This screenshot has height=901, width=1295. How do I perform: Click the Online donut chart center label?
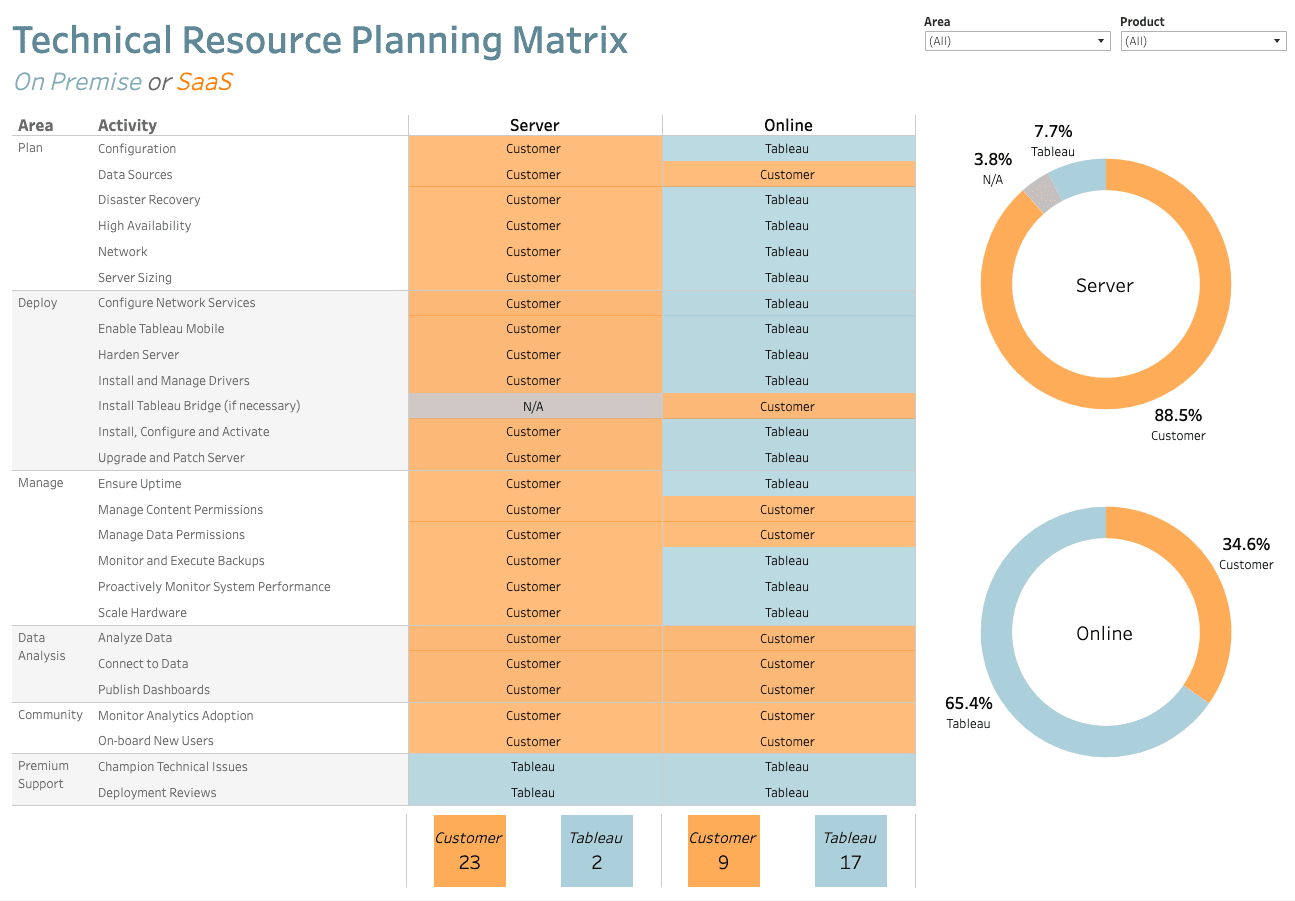tap(1105, 634)
